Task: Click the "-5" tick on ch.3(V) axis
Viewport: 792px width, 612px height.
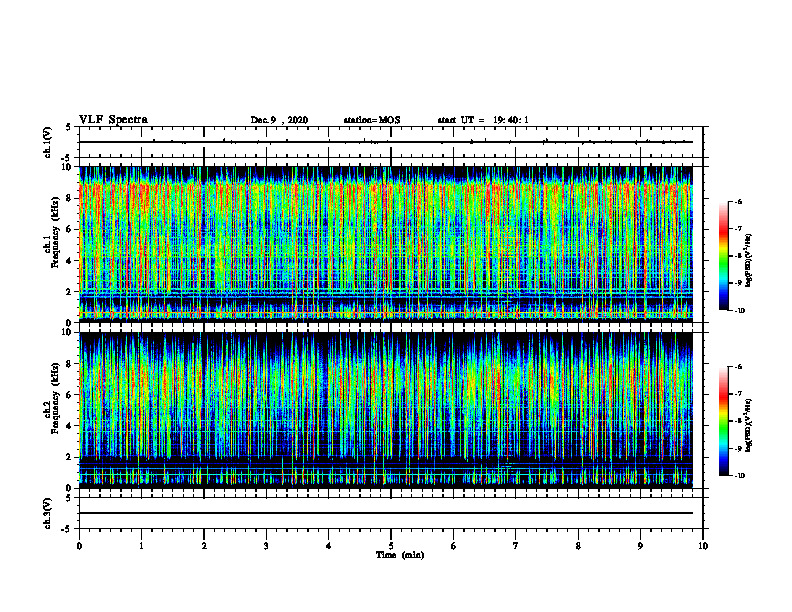Action: [x=67, y=529]
